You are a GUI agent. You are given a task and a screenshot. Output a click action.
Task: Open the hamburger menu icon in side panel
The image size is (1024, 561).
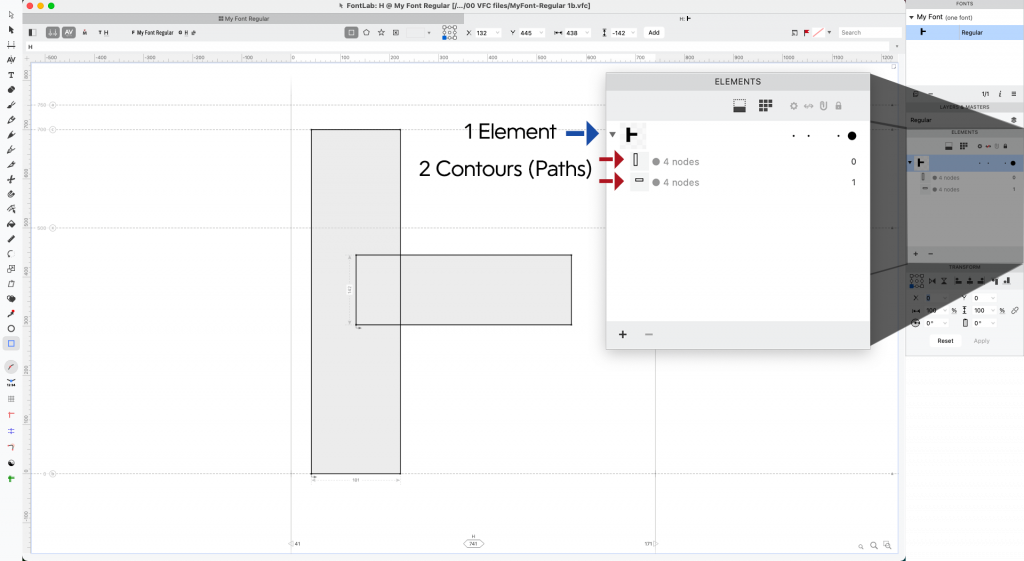tap(1014, 94)
